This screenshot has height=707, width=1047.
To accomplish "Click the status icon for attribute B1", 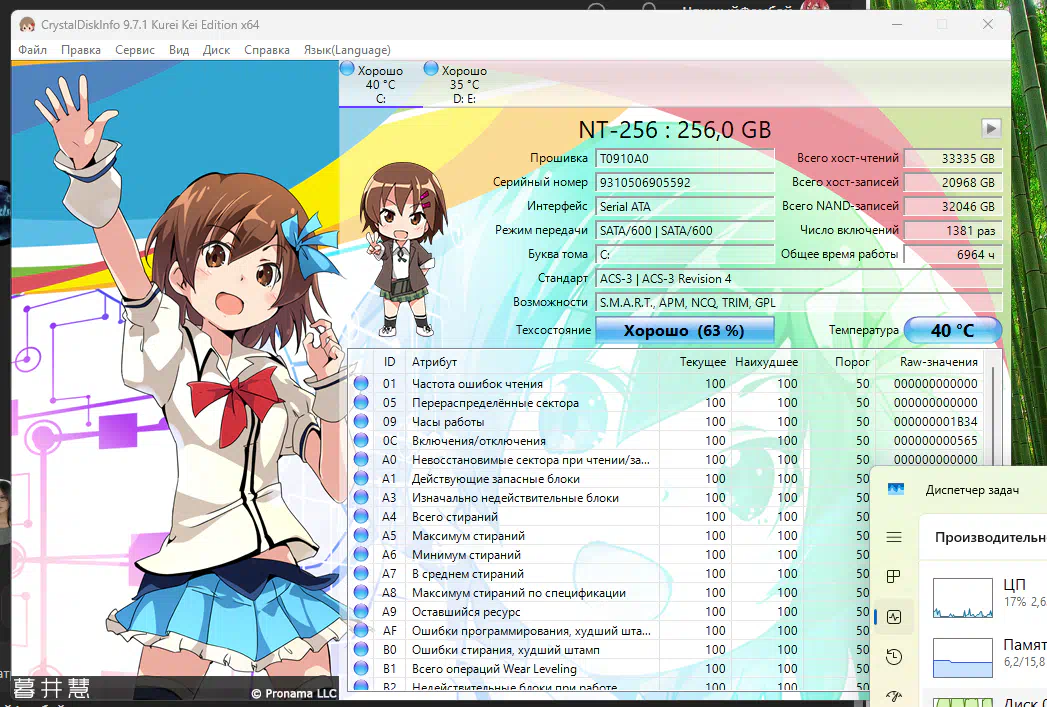I will [361, 668].
